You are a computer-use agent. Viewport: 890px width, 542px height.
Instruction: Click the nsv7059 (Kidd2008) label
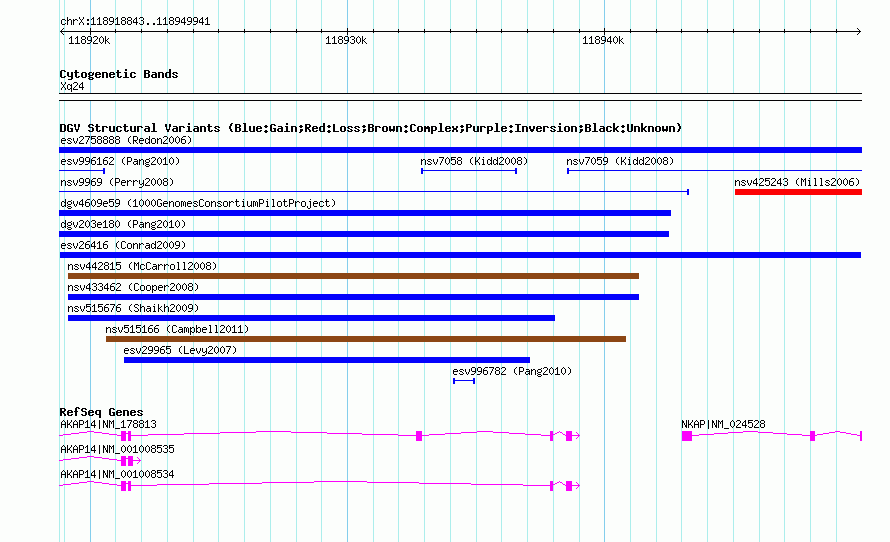pos(620,161)
